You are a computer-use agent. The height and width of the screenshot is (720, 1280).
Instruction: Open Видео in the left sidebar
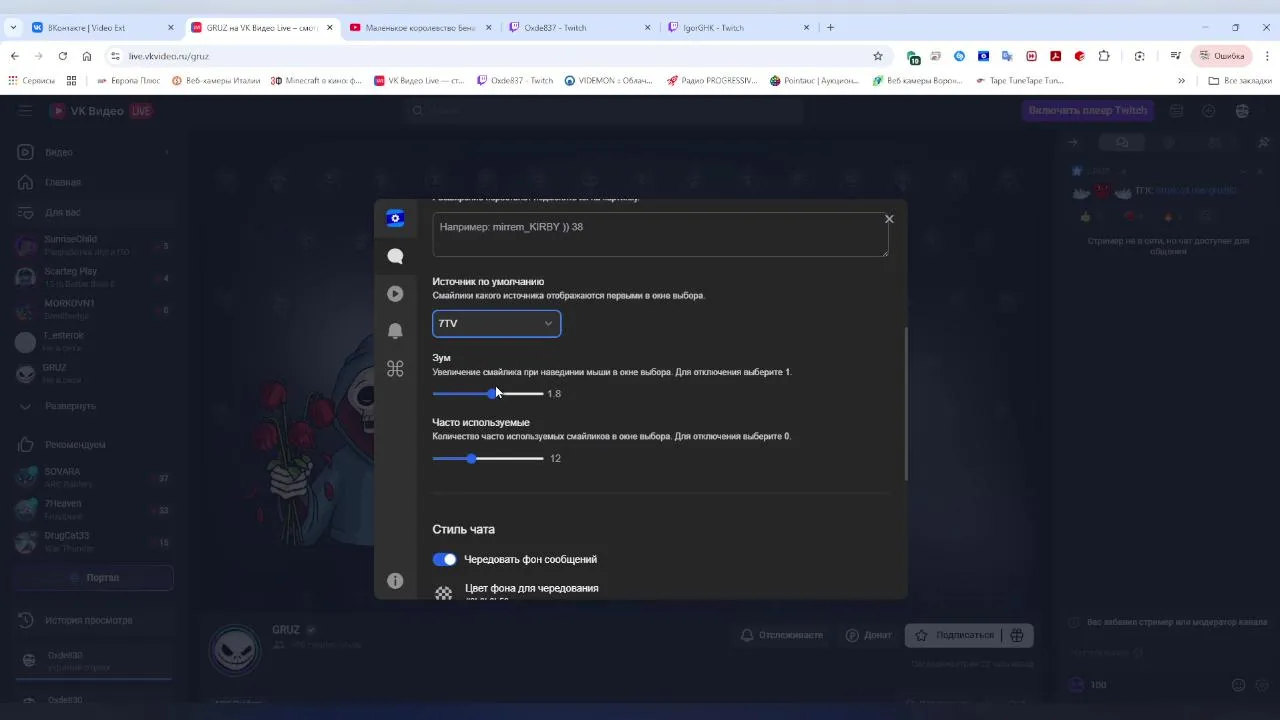click(x=94, y=152)
